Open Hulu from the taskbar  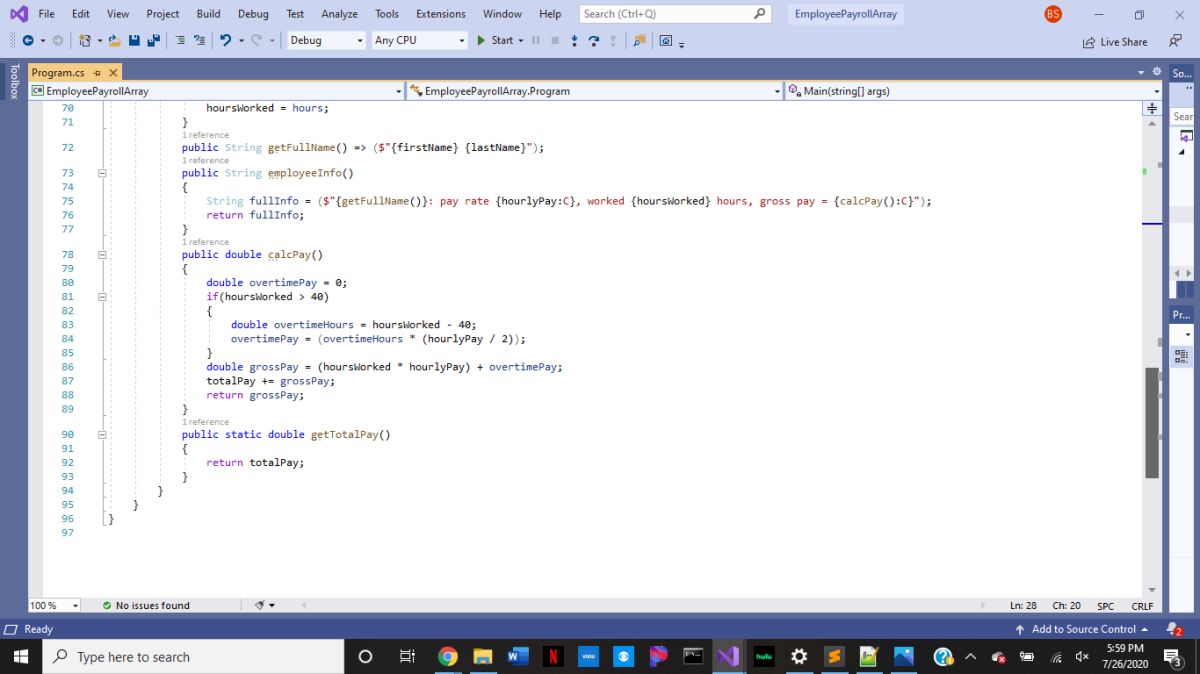pyautogui.click(x=764, y=657)
